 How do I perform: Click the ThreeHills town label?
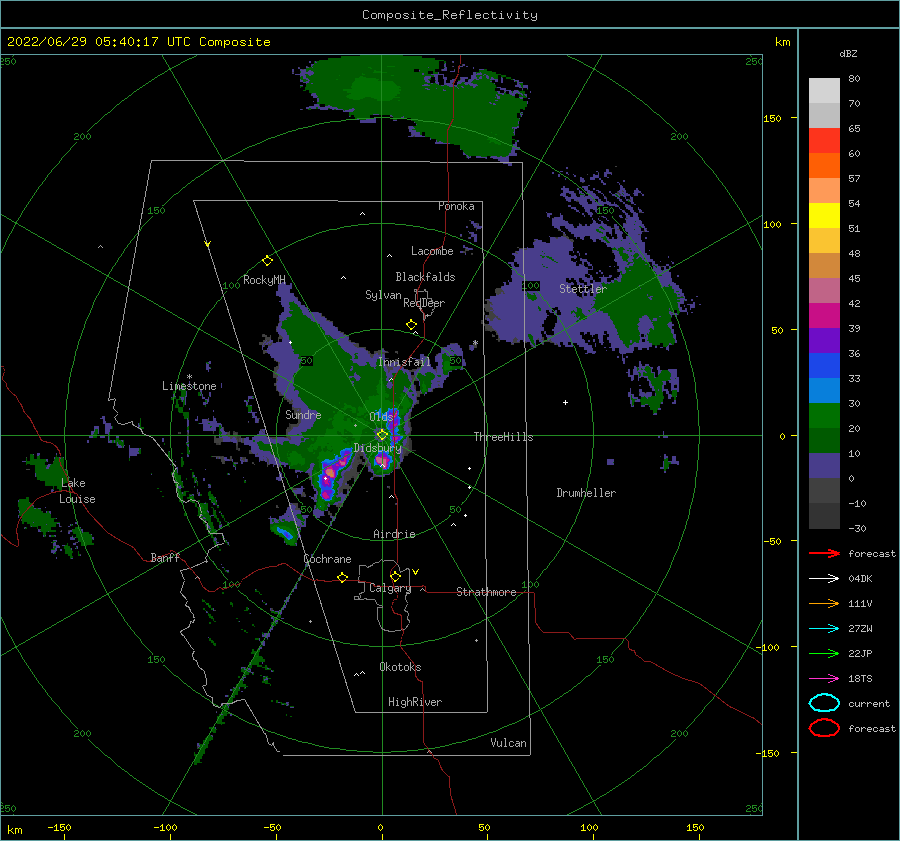pos(503,437)
